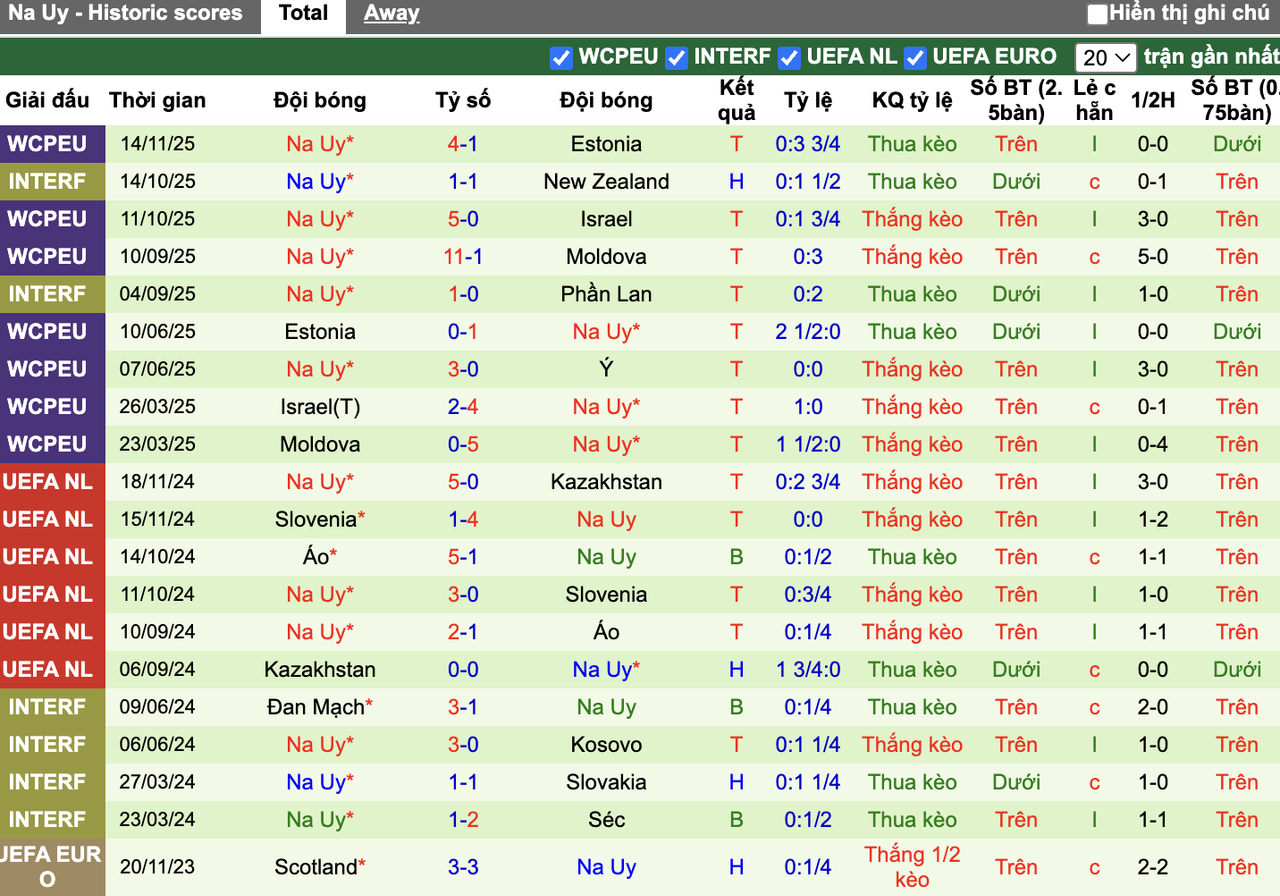The image size is (1280, 896).
Task: Switch to the Total tab
Action: pyautogui.click(x=303, y=14)
